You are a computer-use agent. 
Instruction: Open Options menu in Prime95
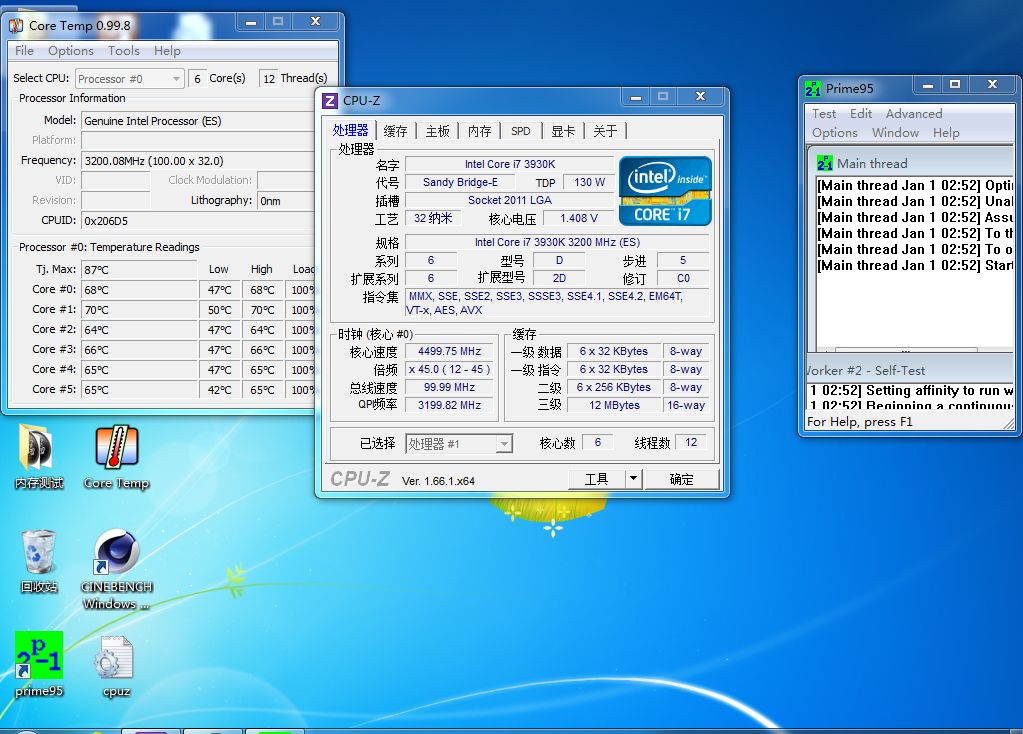[x=834, y=132]
